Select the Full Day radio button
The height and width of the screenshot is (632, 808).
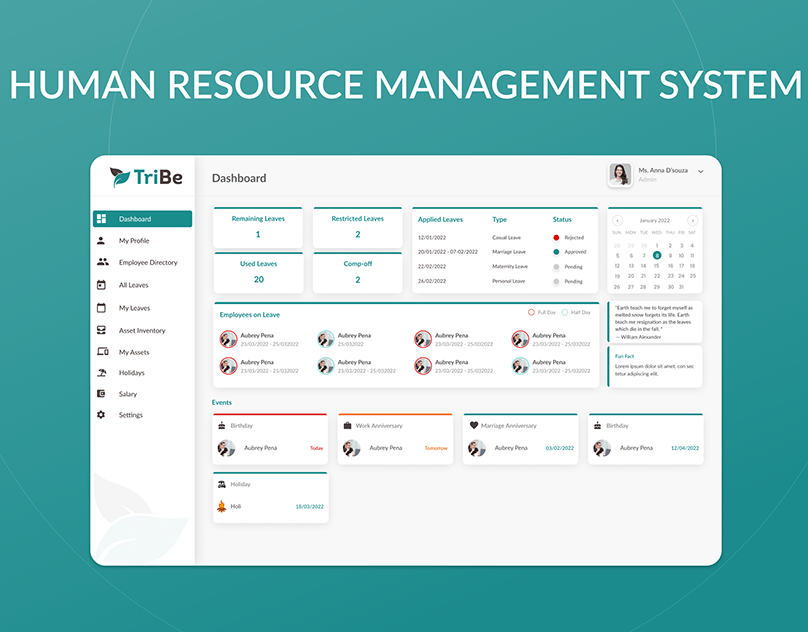tap(533, 312)
